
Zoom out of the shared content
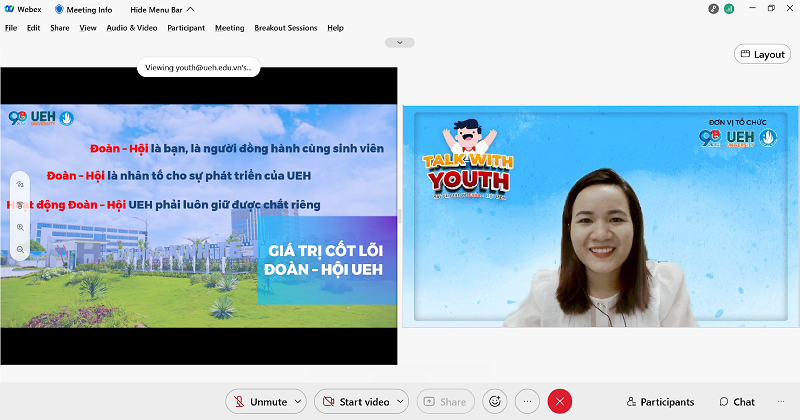(x=20, y=250)
